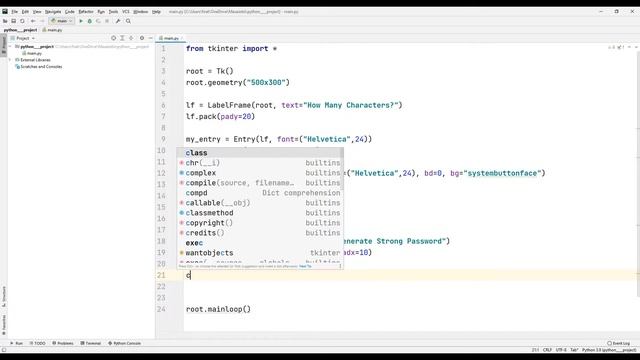Open the Refactor menu
Image resolution: width=640 pixels, height=360 pixels.
pyautogui.click(x=86, y=12)
